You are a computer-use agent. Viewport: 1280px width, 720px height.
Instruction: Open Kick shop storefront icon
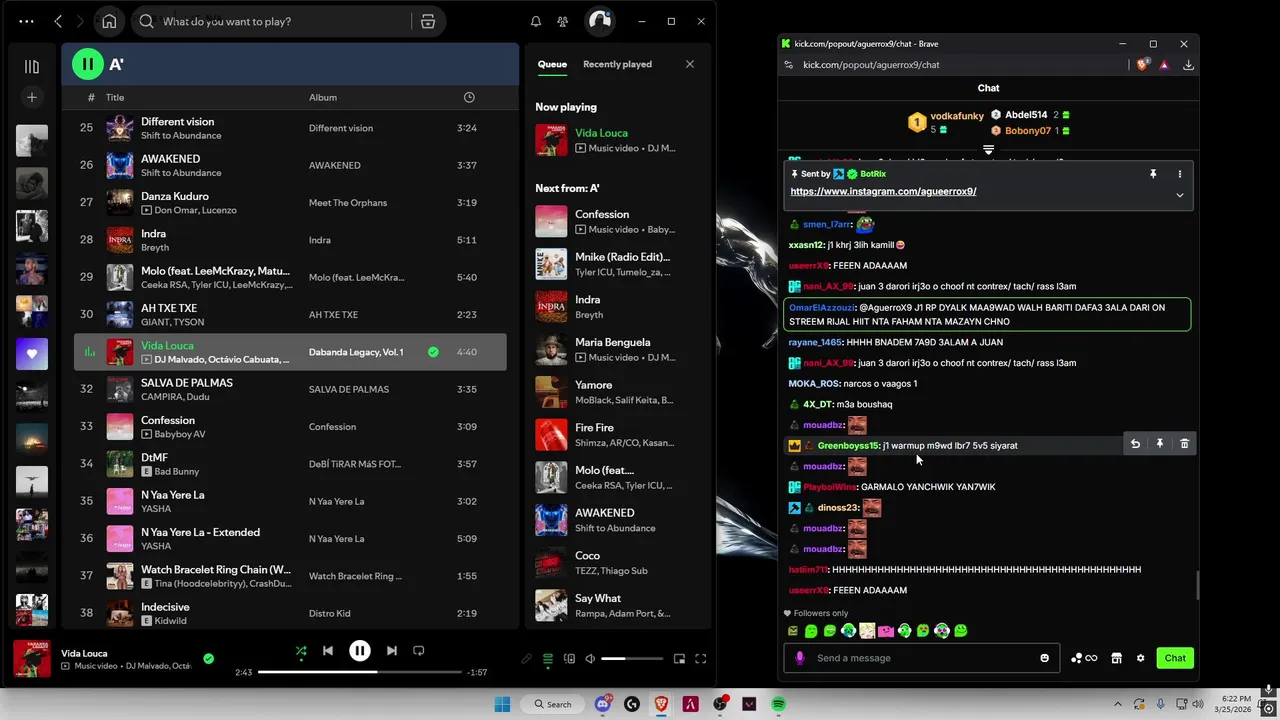coord(1116,658)
